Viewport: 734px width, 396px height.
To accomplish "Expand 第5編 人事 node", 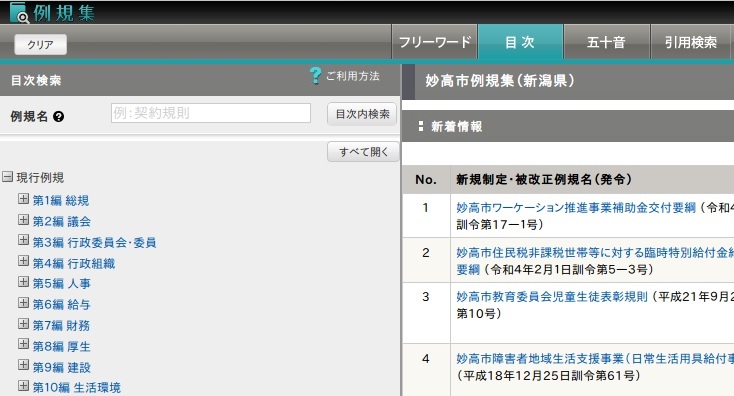I will click(x=23, y=281).
